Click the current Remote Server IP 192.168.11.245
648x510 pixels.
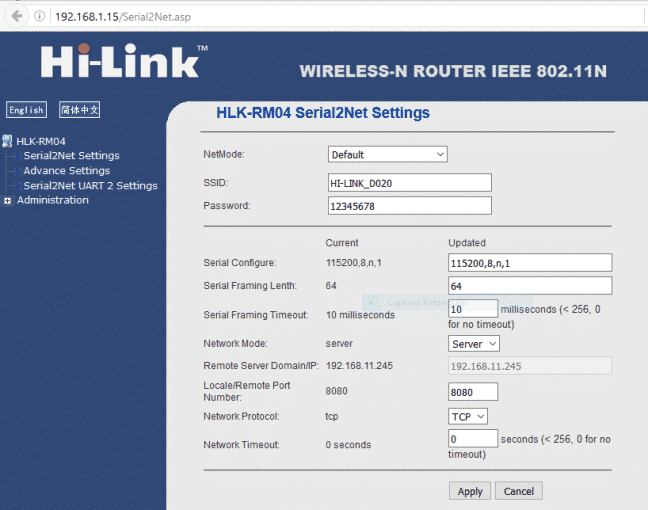tap(359, 366)
